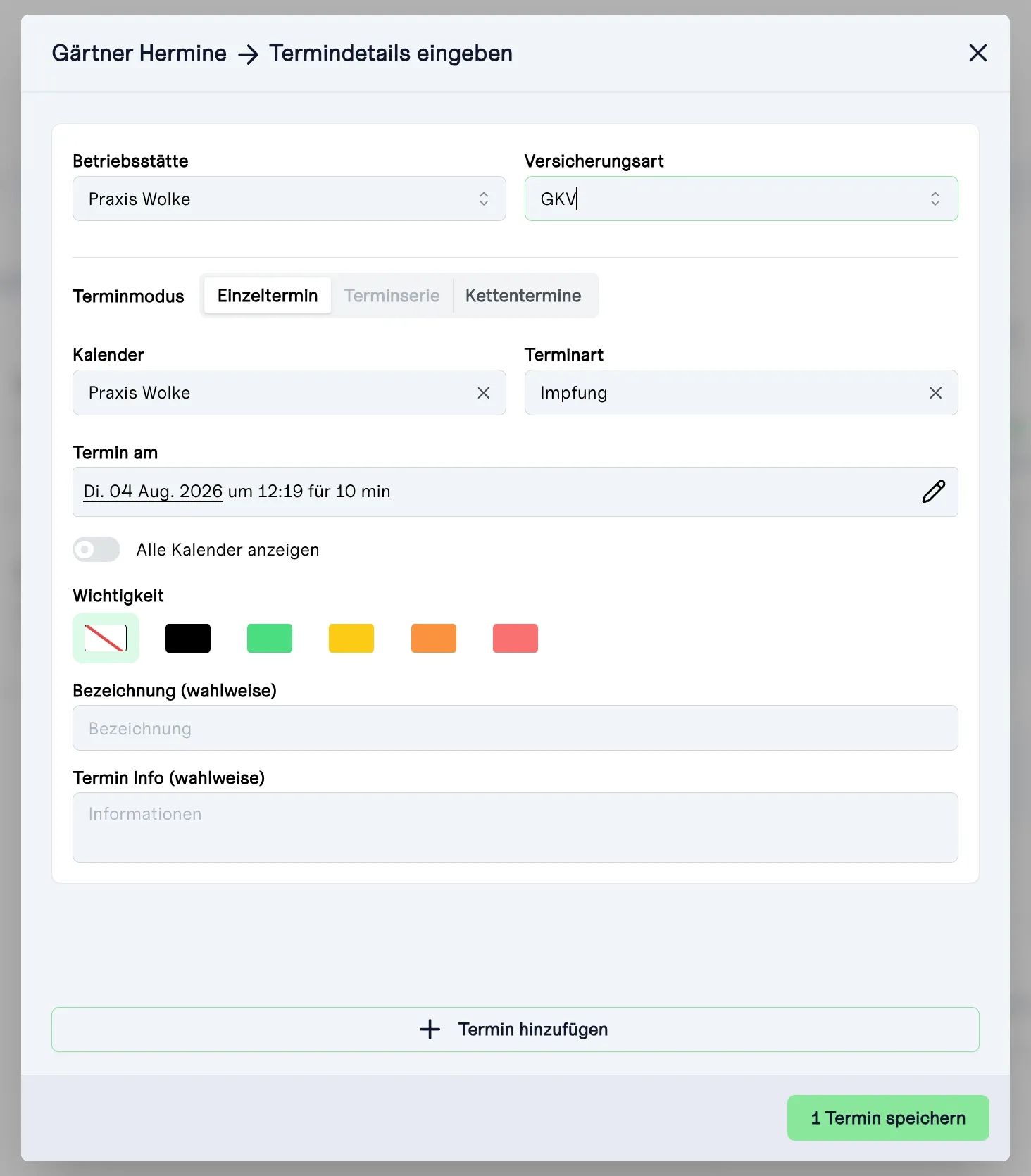Choose the green Wichtigkeit color

click(270, 638)
